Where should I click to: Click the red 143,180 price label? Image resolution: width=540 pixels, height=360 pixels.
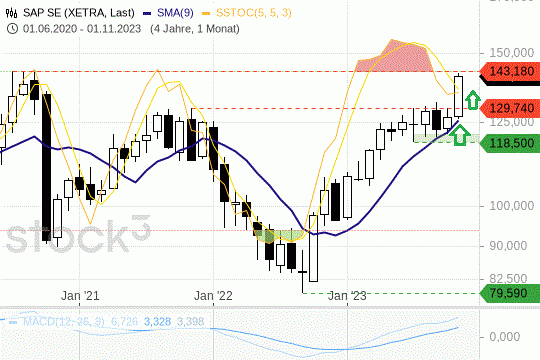(509, 72)
